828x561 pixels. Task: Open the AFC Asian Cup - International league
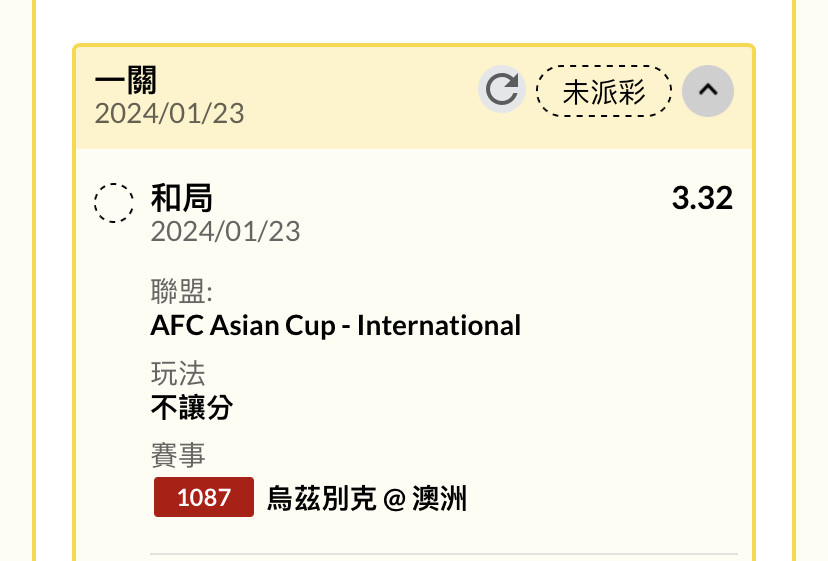(336, 325)
